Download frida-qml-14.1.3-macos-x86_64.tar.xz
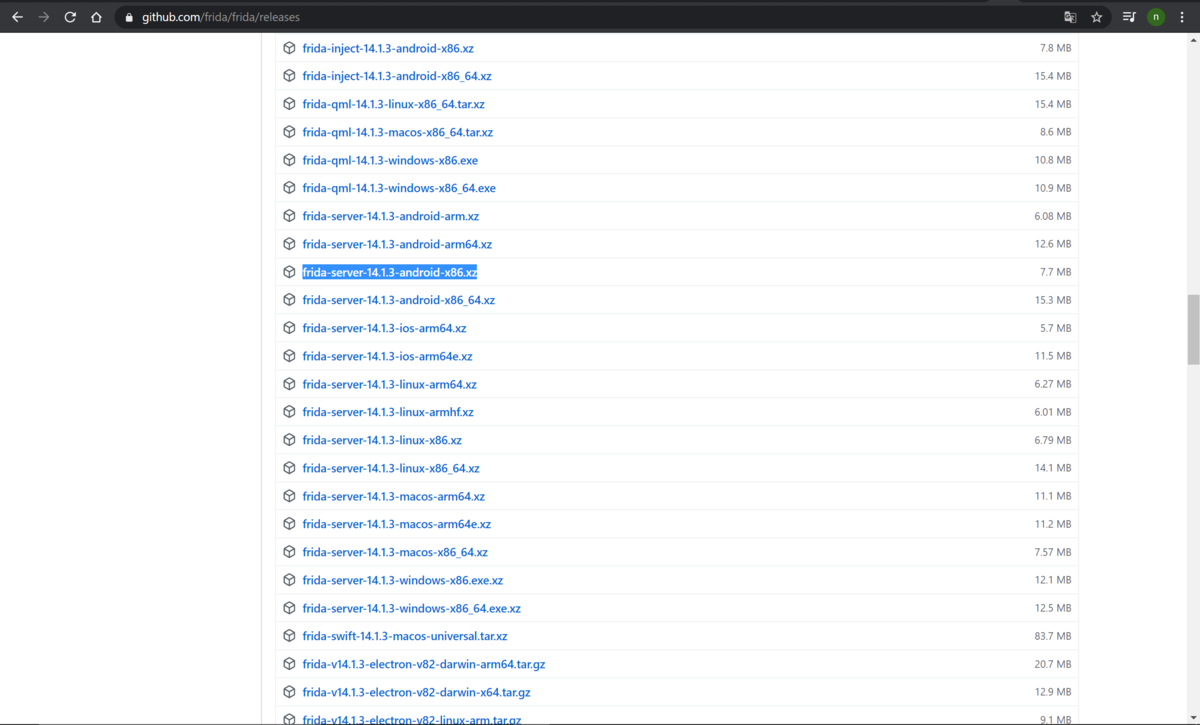 (398, 132)
